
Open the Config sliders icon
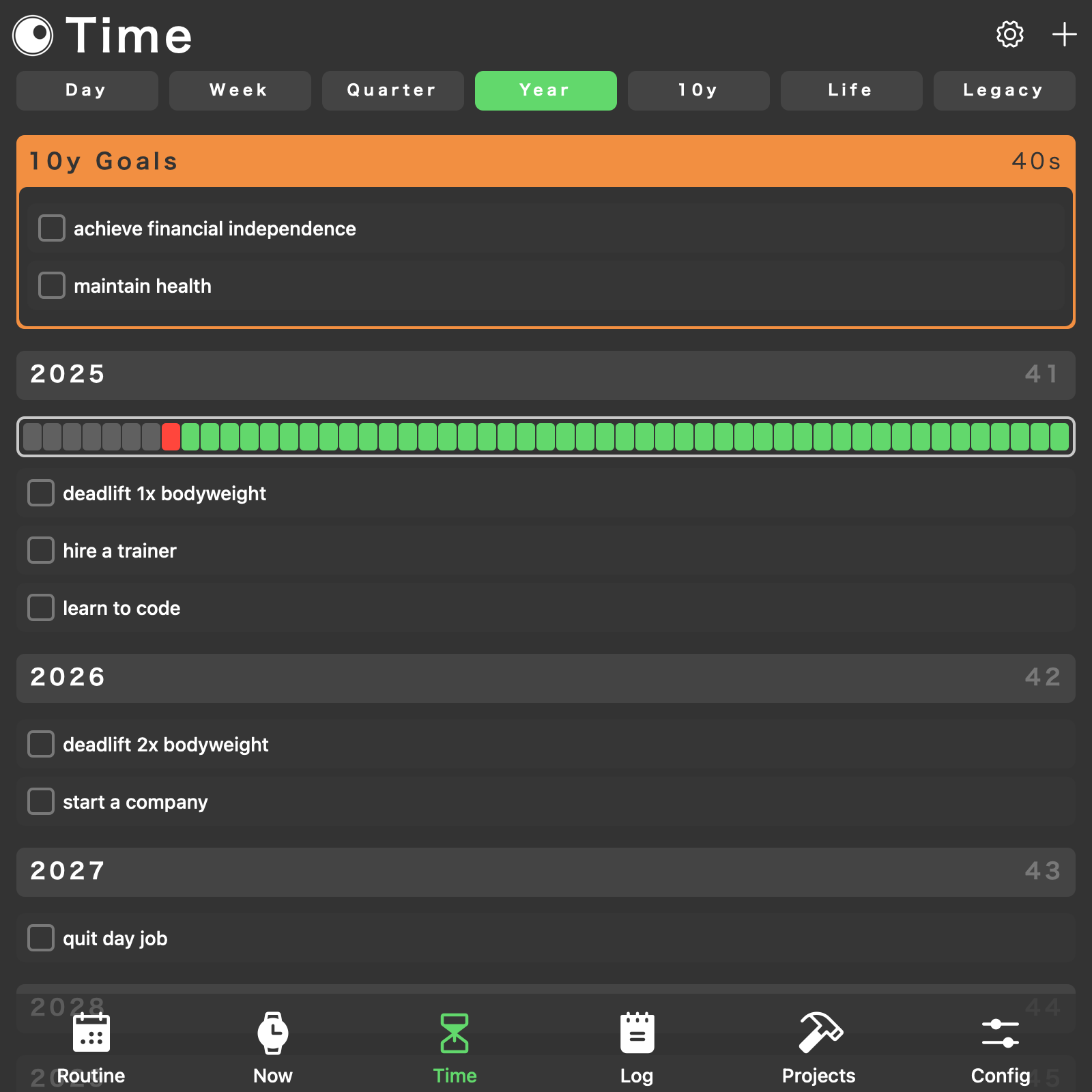coord(1001,1033)
